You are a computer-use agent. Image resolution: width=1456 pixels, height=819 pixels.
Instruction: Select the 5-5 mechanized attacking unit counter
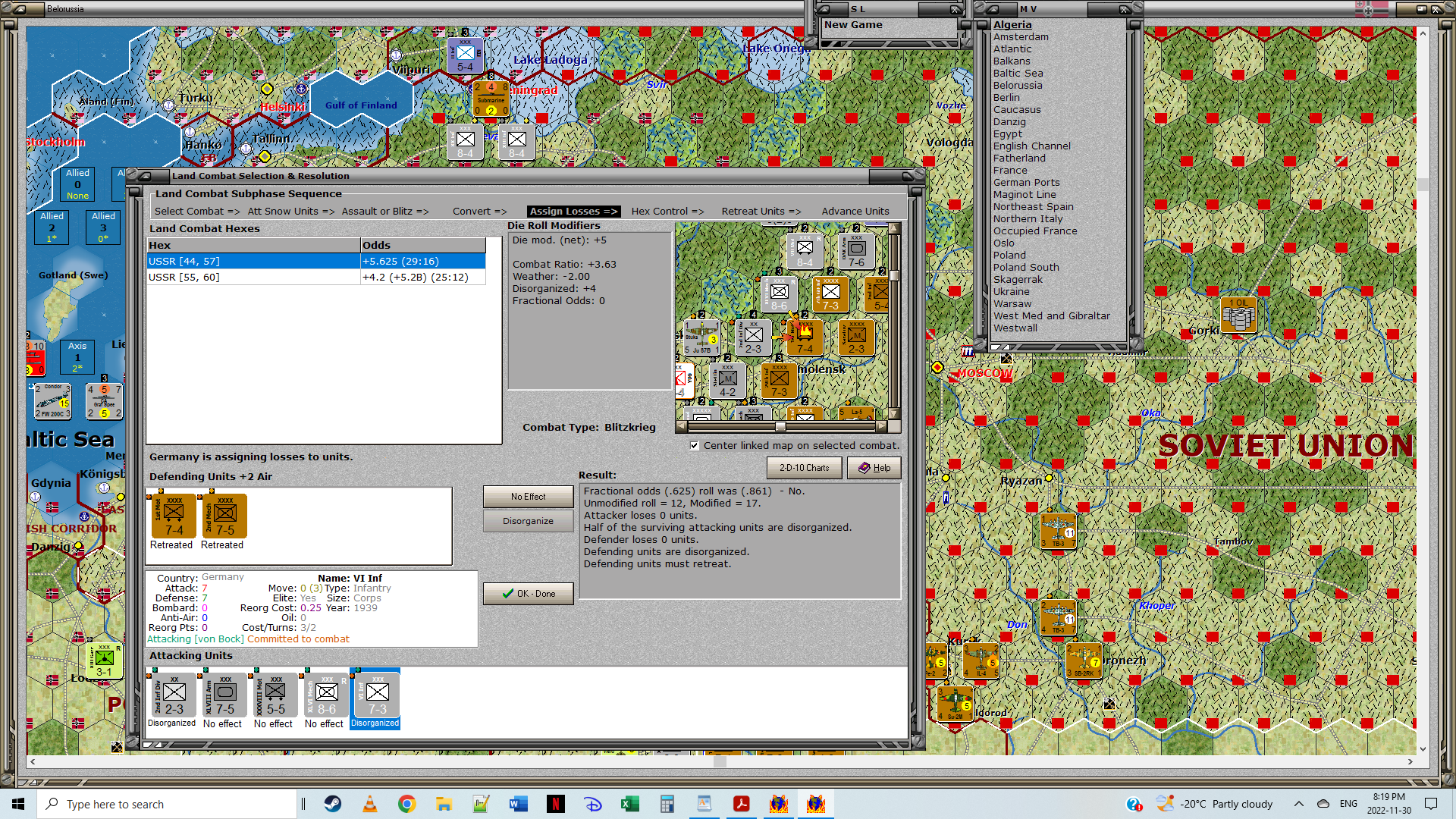(x=275, y=695)
